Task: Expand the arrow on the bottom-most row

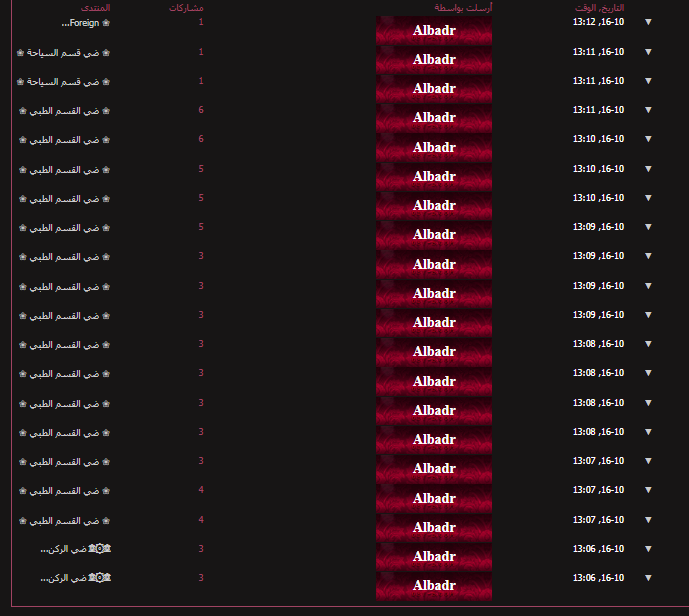Action: pyautogui.click(x=648, y=578)
